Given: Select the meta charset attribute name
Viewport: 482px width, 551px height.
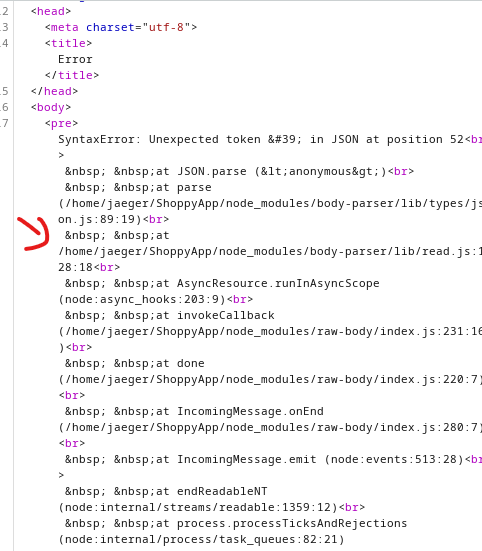Looking at the screenshot, I should (110, 27).
